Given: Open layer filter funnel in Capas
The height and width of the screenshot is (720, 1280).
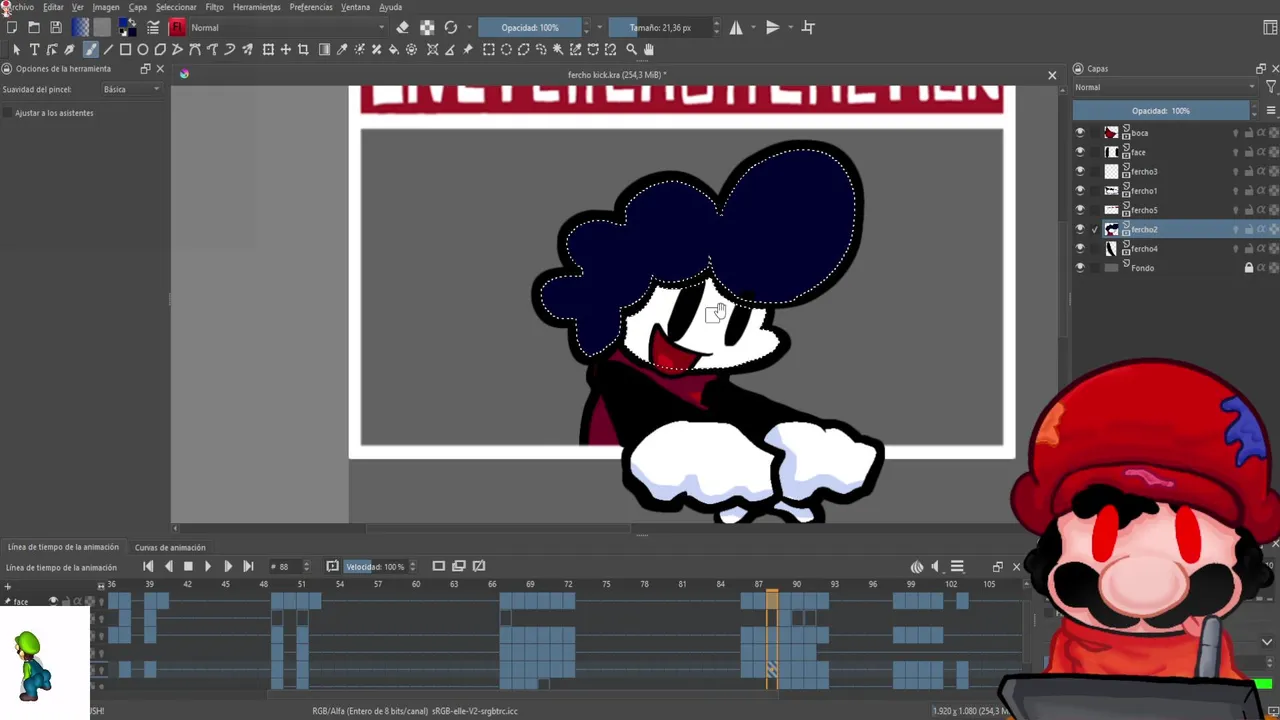Looking at the screenshot, I should pos(1272,87).
